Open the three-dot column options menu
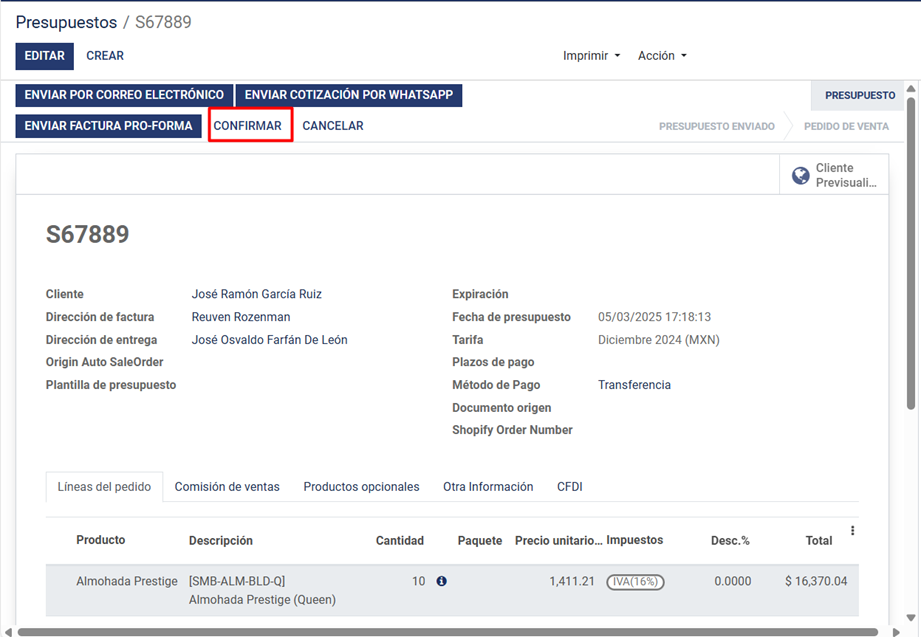The image size is (921, 637). tap(852, 531)
